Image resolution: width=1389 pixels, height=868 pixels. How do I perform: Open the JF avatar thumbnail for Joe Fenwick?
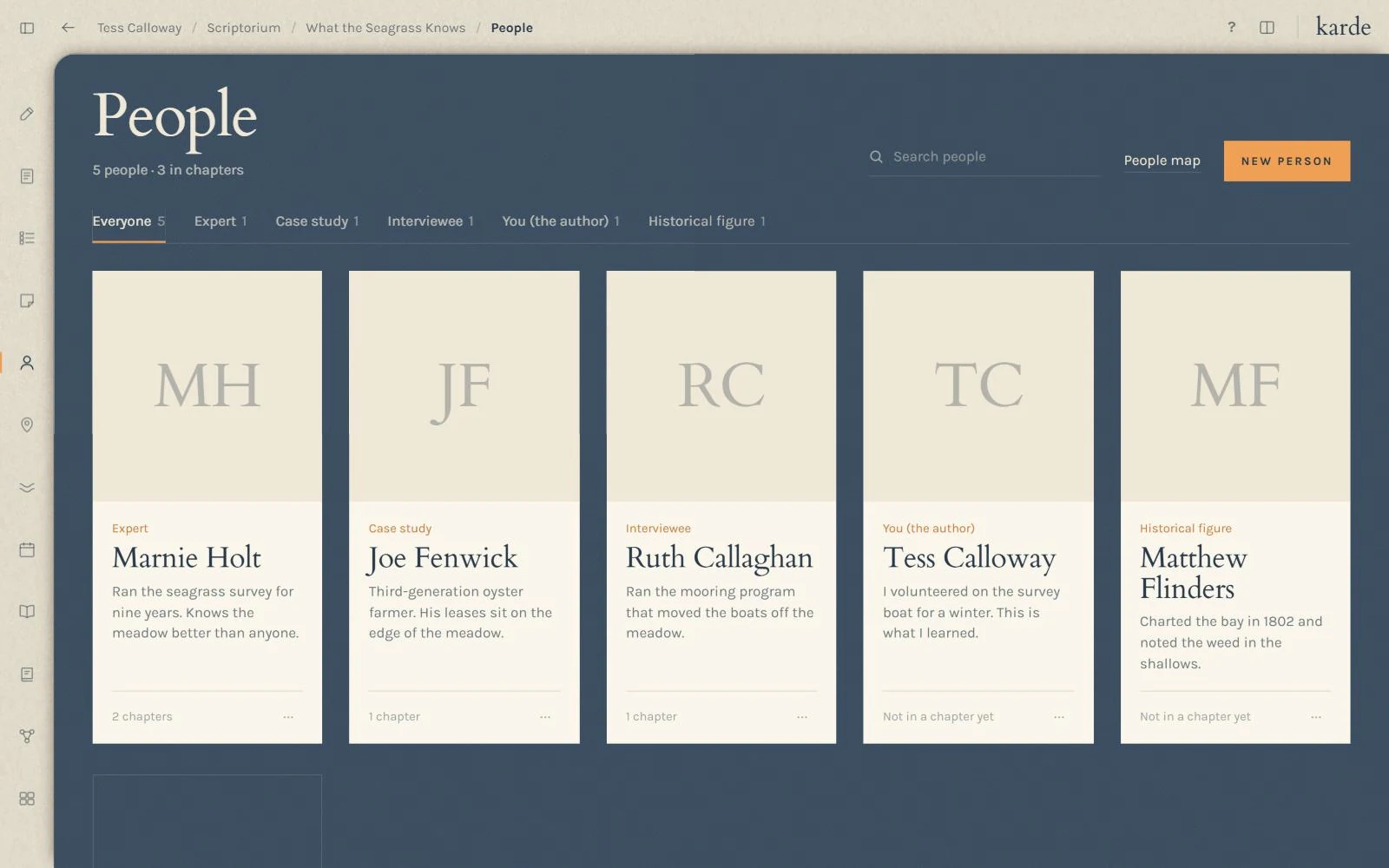pyautogui.click(x=464, y=386)
